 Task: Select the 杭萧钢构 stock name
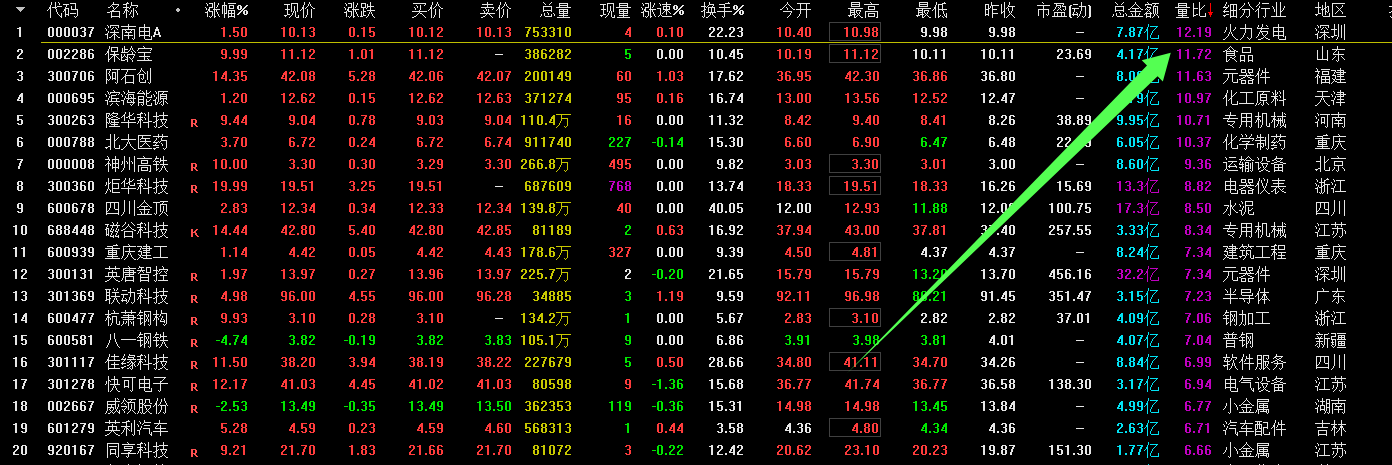tap(138, 318)
